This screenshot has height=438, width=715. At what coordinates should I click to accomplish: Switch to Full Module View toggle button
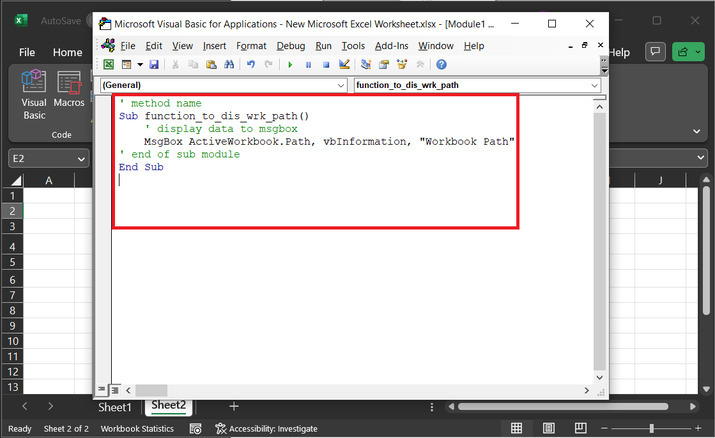[114, 388]
